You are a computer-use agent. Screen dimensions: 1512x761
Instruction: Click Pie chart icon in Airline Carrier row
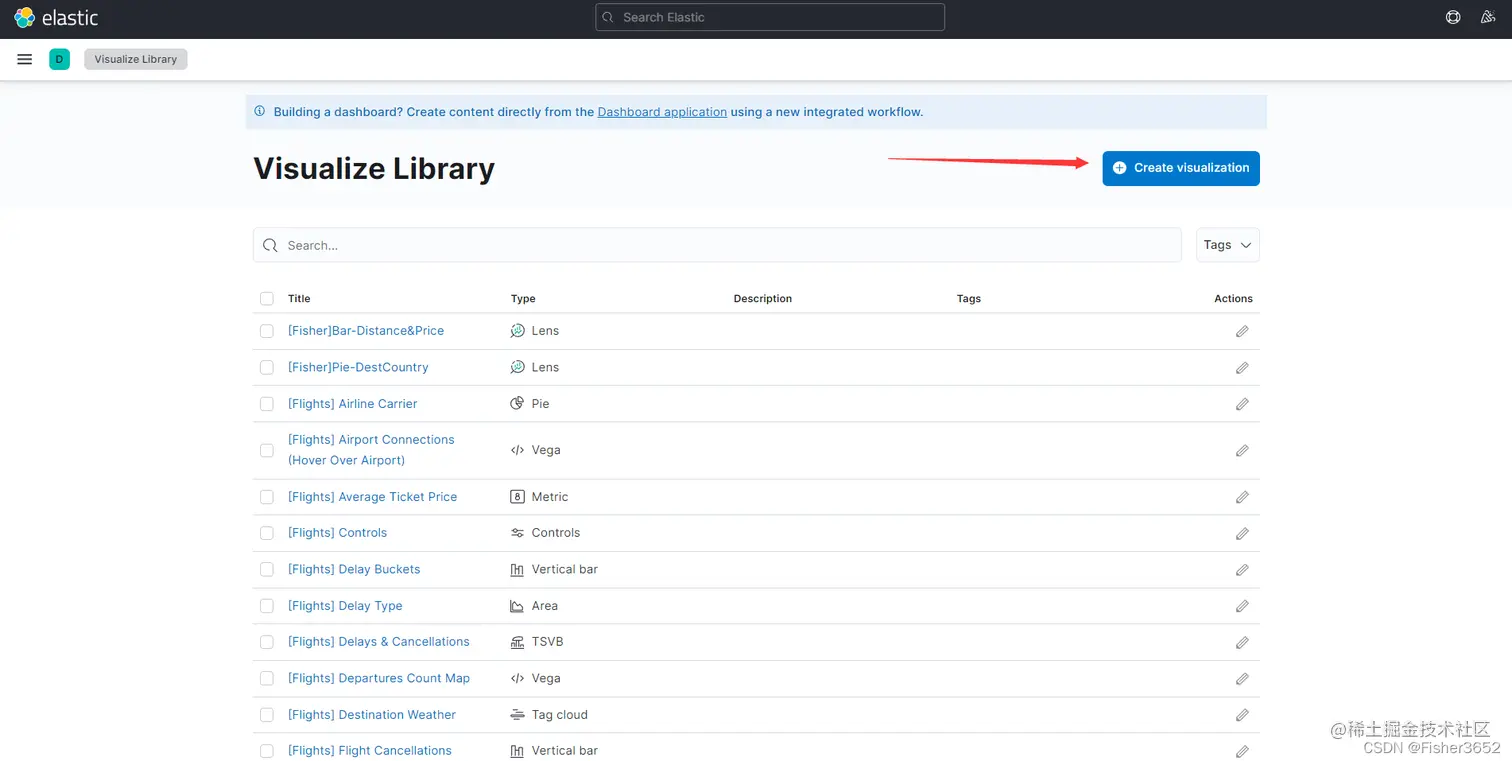(x=517, y=404)
